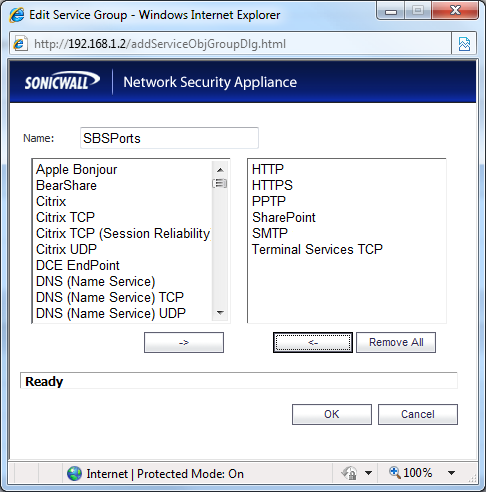
Task: Select PPTP in the group members list
Action: pyautogui.click(x=269, y=201)
